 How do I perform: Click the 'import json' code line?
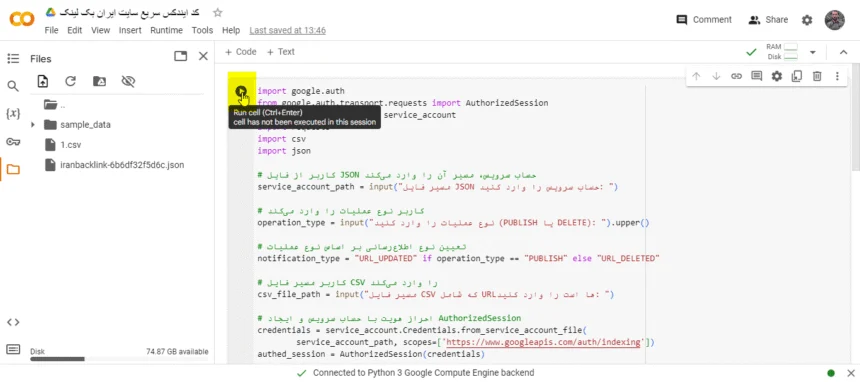[284, 150]
